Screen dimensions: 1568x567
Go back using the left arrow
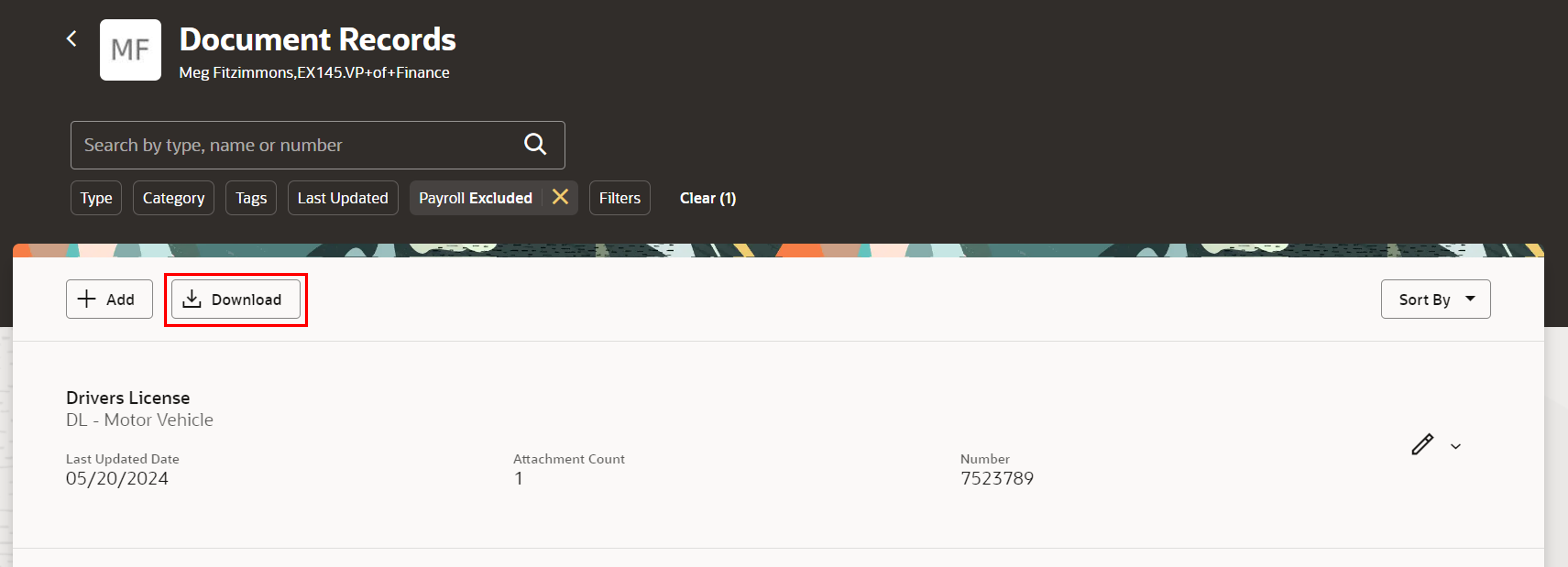coord(72,39)
